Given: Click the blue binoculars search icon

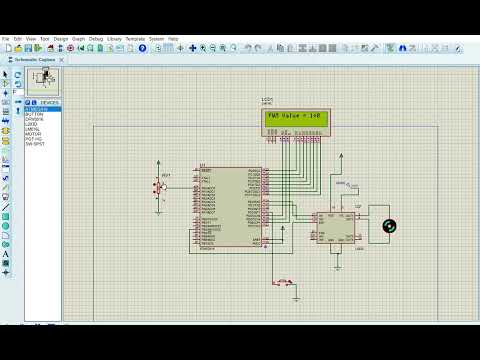Looking at the screenshot, I should [403, 48].
